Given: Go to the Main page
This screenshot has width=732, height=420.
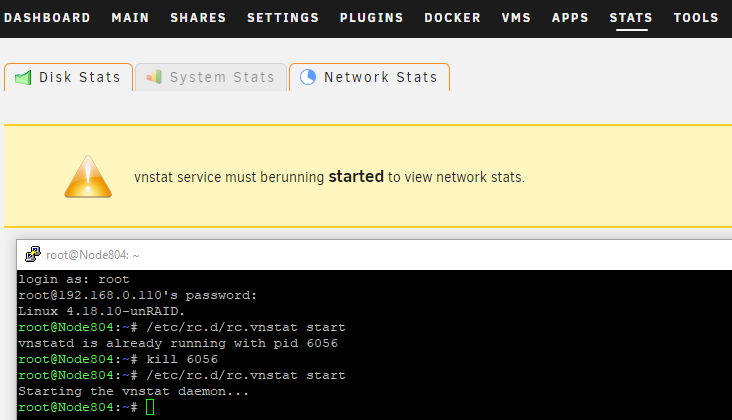Looking at the screenshot, I should point(130,18).
